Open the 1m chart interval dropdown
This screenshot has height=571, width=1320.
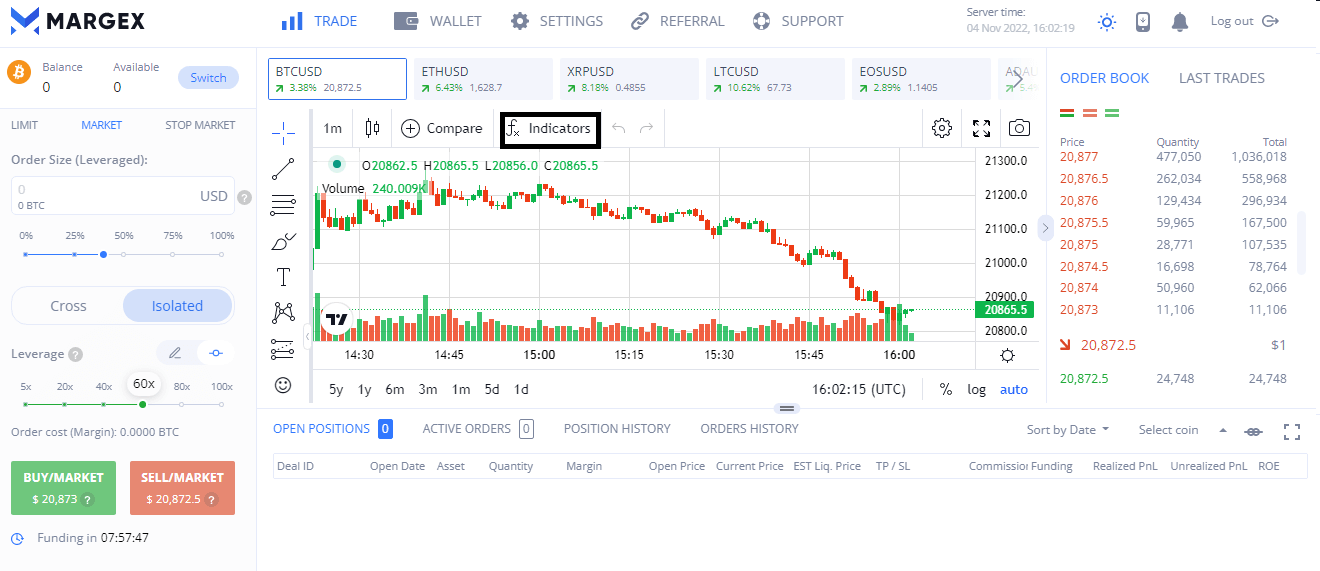click(332, 128)
